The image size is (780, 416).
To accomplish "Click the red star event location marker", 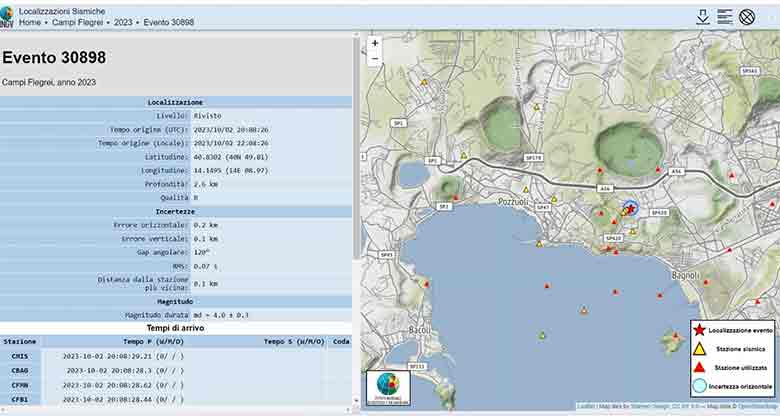I will (x=630, y=208).
